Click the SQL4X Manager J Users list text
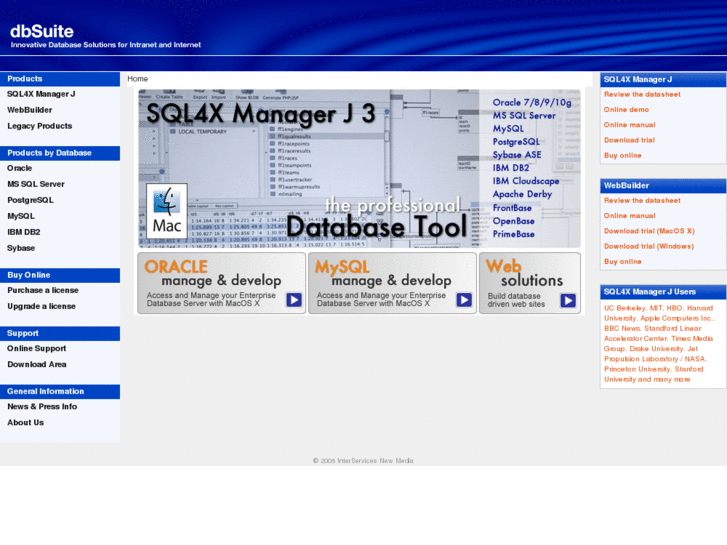 click(x=659, y=344)
